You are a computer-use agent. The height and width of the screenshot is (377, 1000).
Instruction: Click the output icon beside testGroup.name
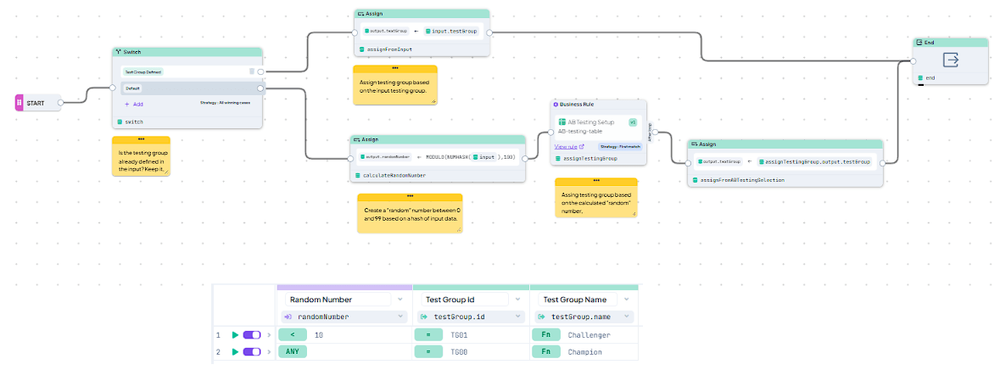[541, 316]
